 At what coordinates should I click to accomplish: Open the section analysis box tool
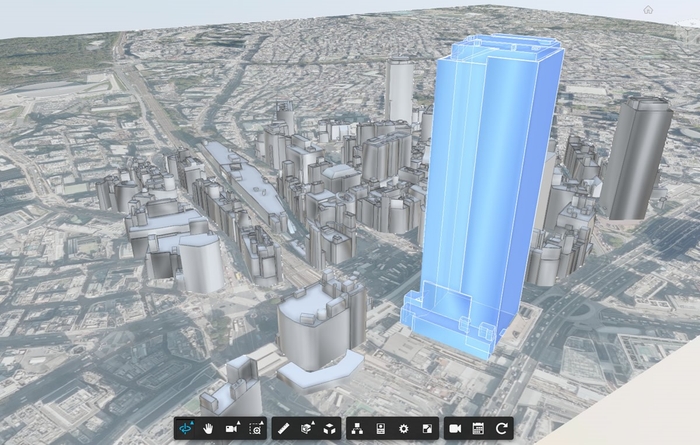coord(306,428)
